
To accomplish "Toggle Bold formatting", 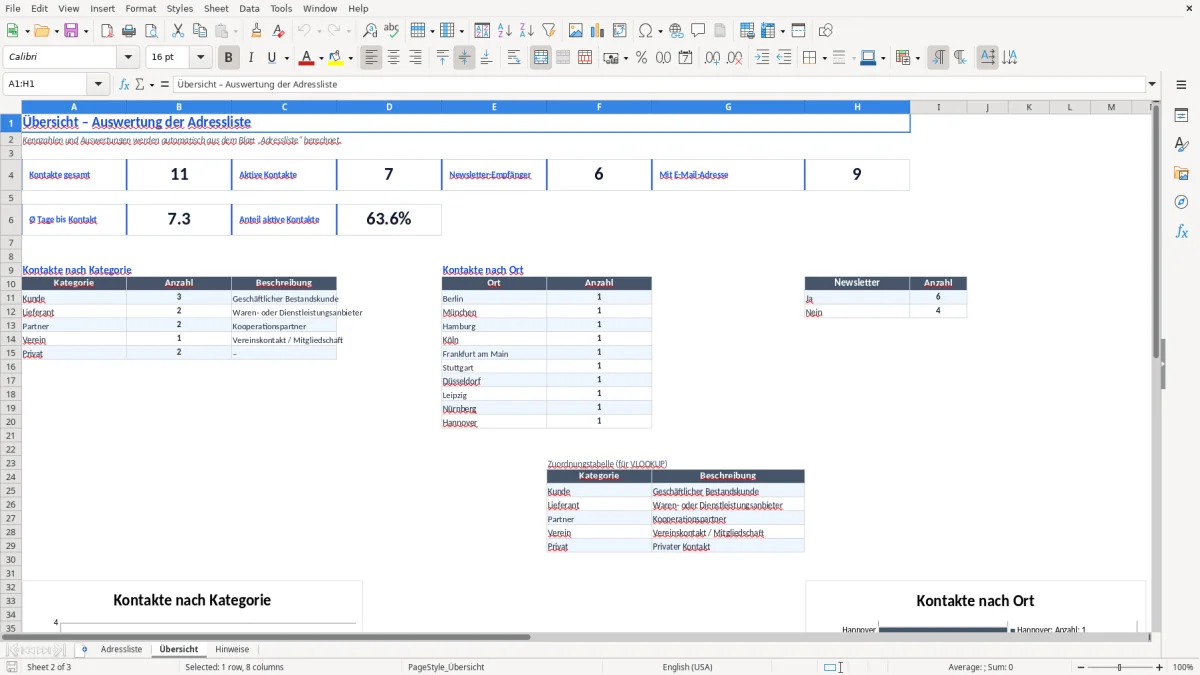I will pos(229,58).
